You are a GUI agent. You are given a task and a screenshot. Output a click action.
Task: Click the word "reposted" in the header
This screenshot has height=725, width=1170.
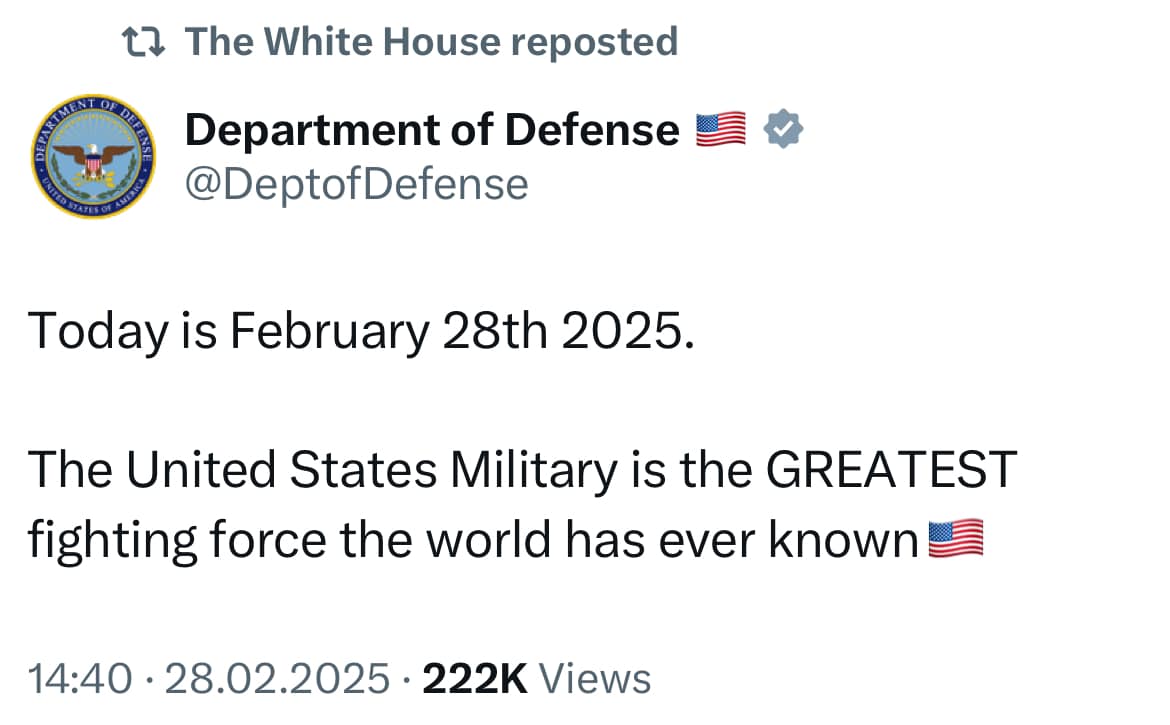[593, 41]
